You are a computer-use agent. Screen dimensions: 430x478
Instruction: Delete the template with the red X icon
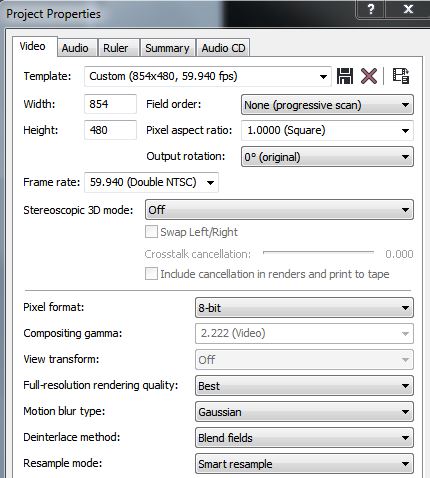[x=369, y=76]
